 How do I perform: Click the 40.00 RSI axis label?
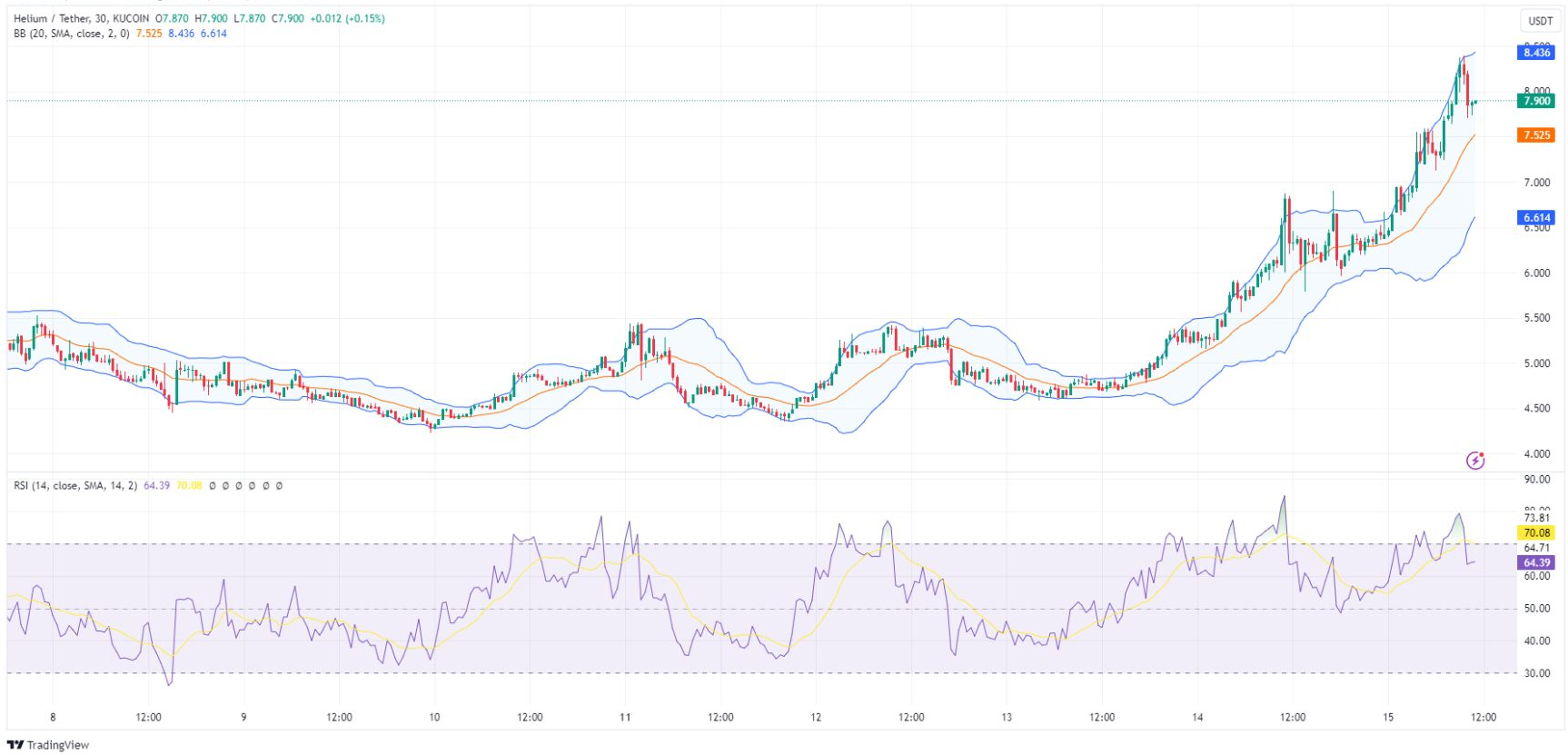coord(1537,641)
